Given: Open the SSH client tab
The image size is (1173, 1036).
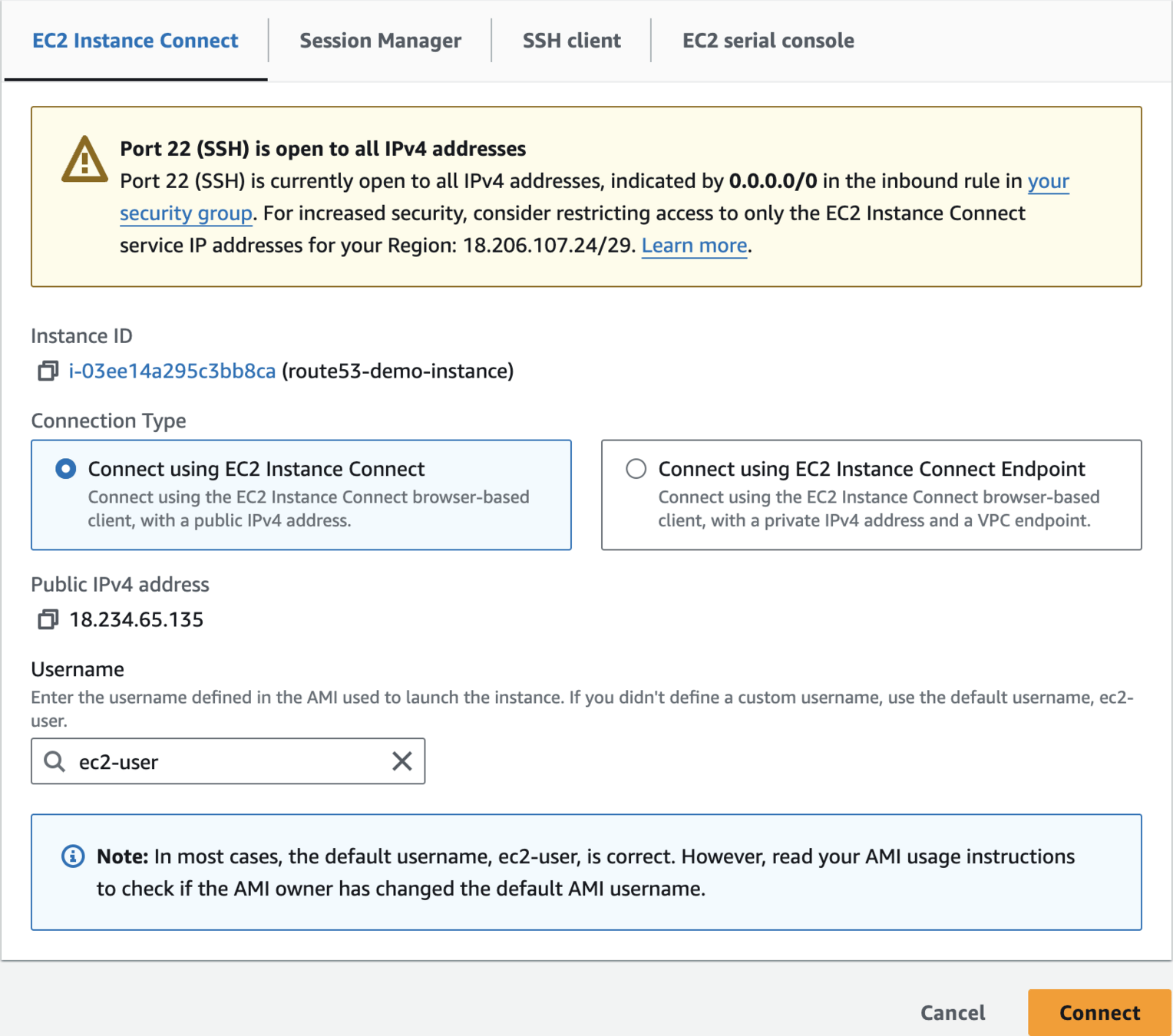Looking at the screenshot, I should point(571,41).
